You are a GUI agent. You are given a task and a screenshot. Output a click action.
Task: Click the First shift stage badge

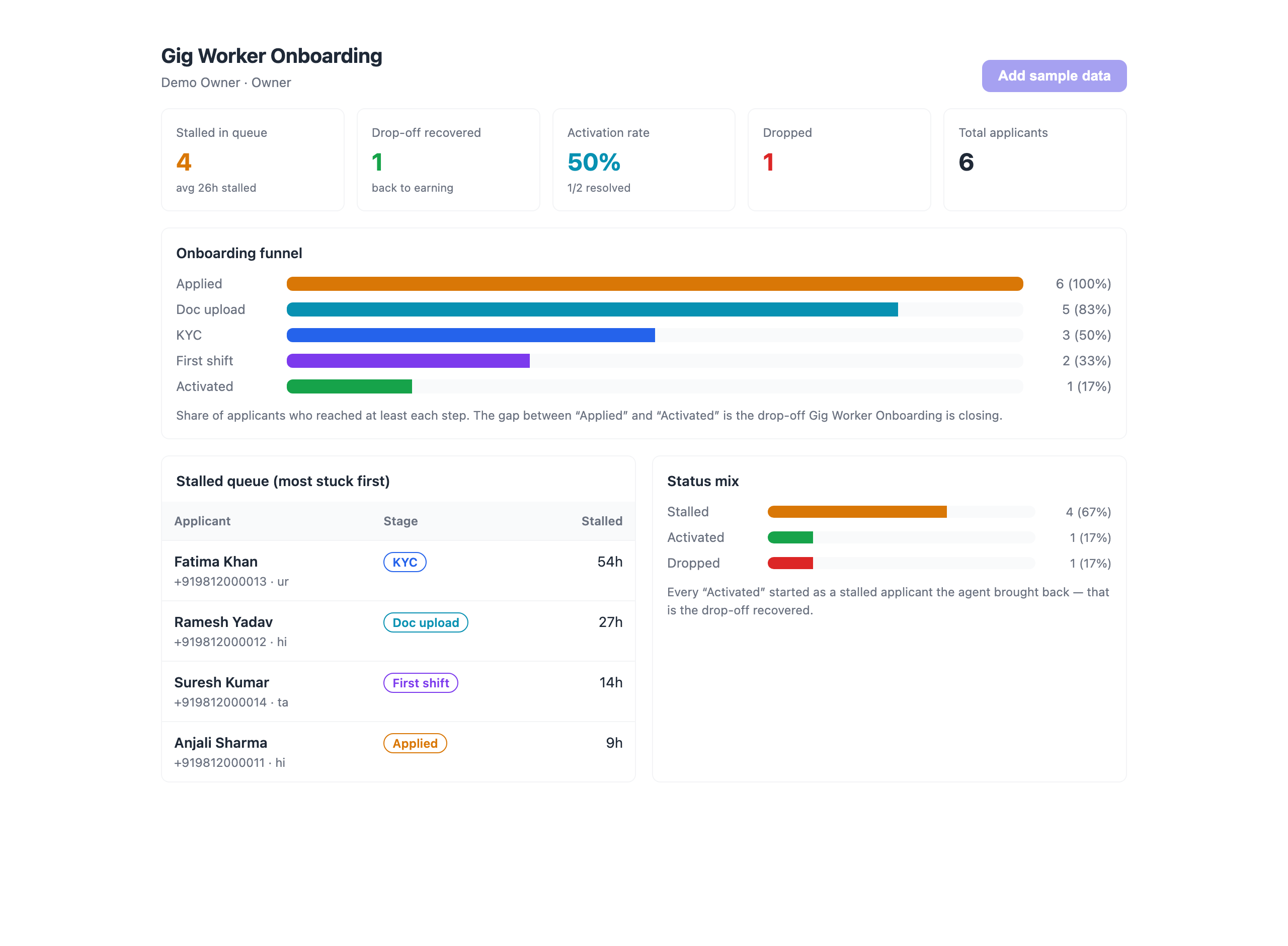pyautogui.click(x=420, y=683)
